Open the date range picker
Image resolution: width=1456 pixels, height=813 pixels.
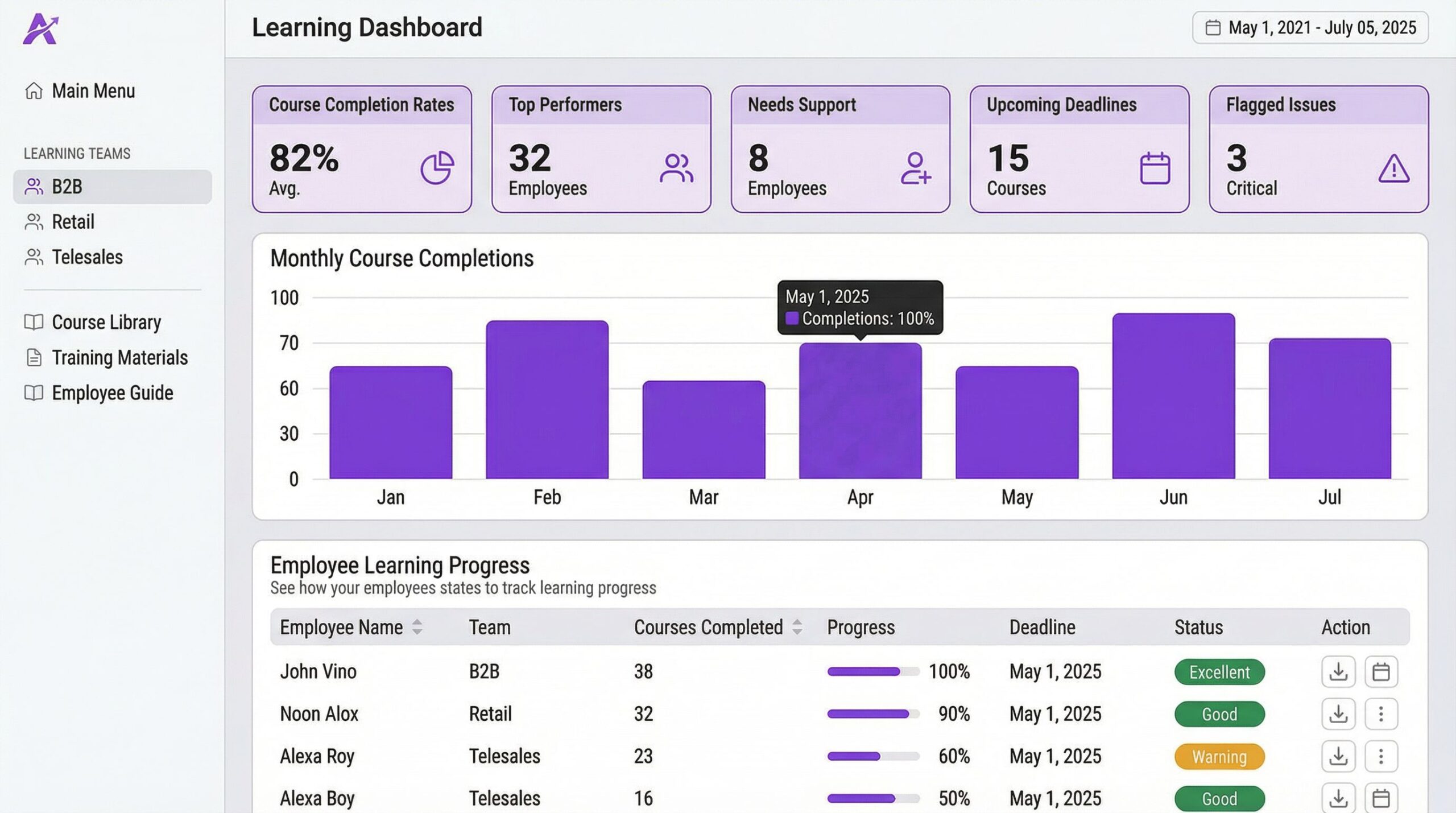click(1310, 27)
